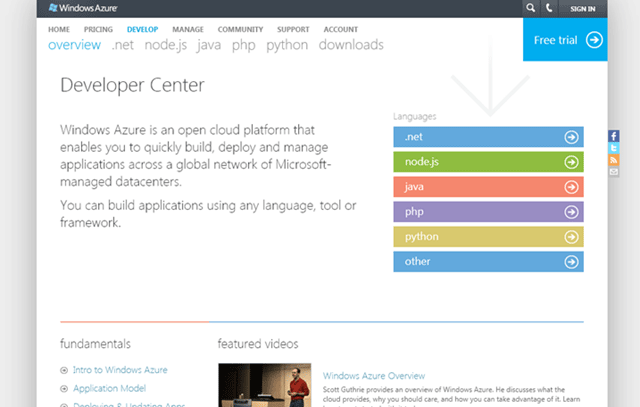Screen dimensions: 640x407
Task: Click the arrow on the node.js bar
Action: coord(571,162)
